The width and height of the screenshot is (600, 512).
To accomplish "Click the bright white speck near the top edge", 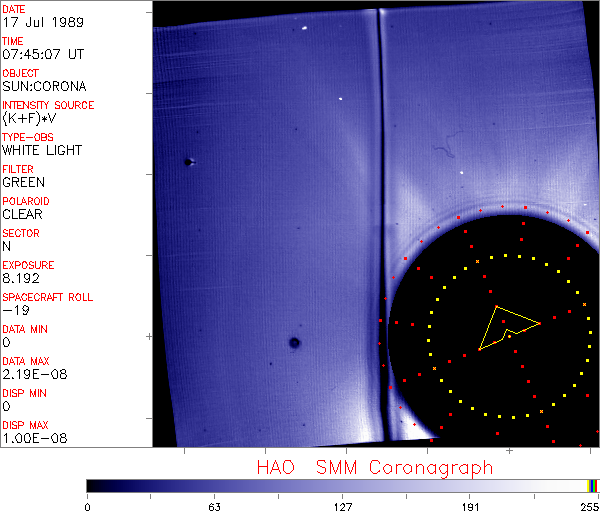I will click(303, 29).
